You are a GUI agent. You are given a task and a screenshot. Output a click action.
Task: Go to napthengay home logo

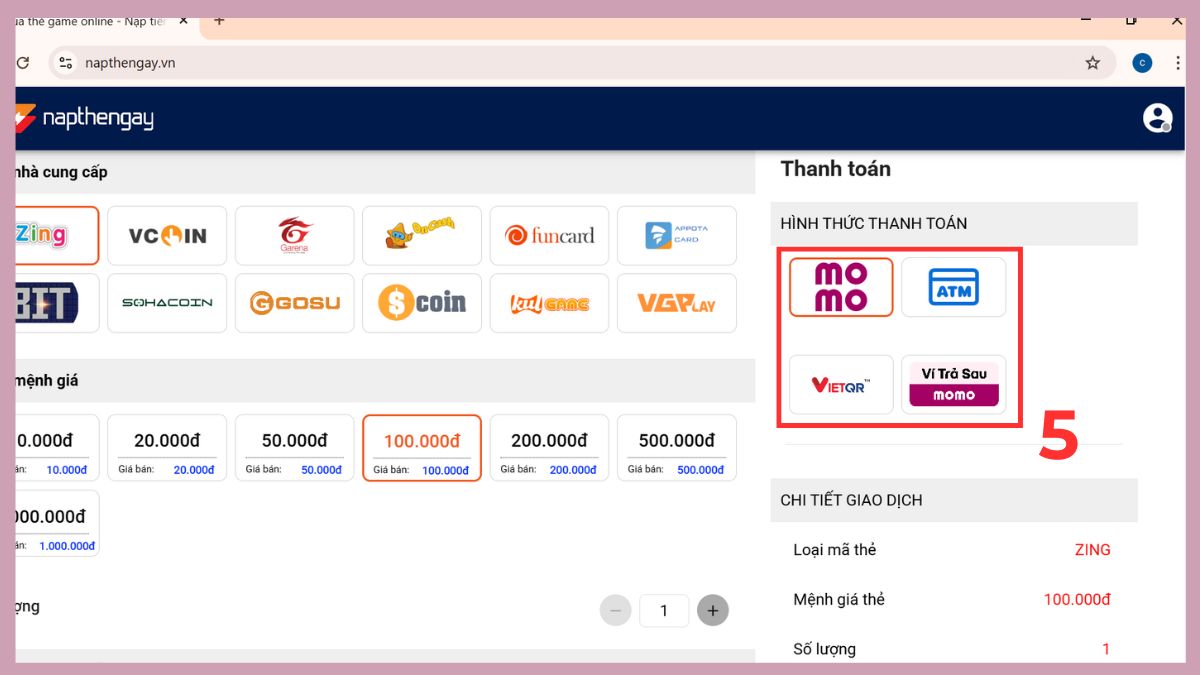(x=85, y=118)
